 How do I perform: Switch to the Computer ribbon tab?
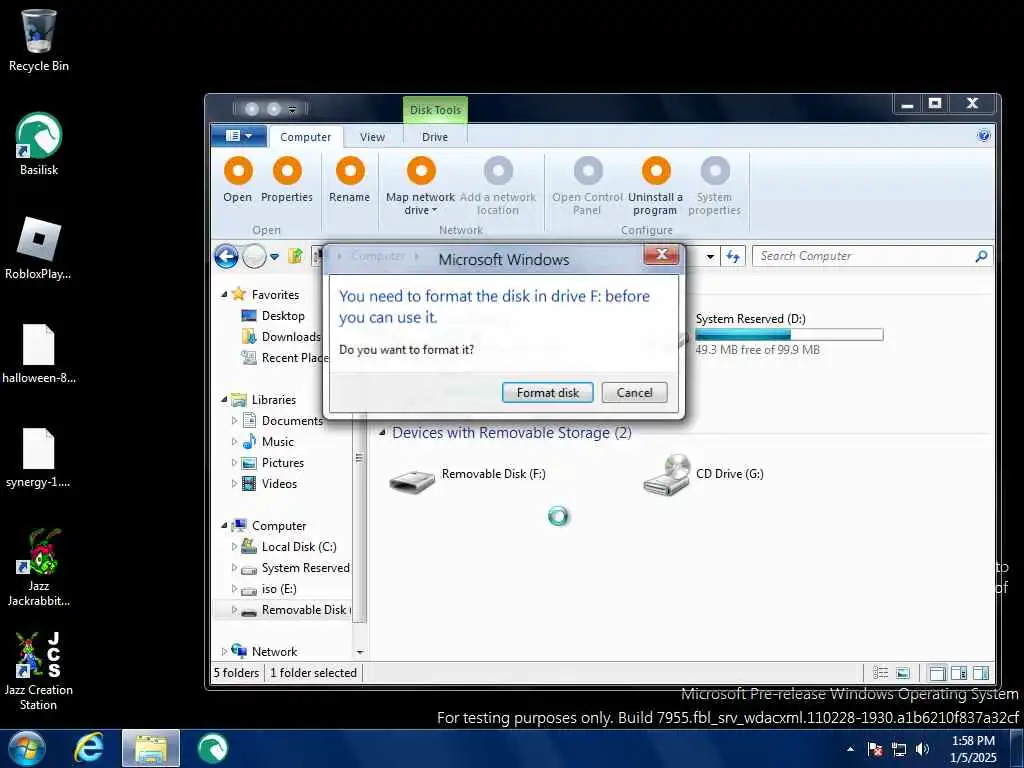[x=305, y=137]
